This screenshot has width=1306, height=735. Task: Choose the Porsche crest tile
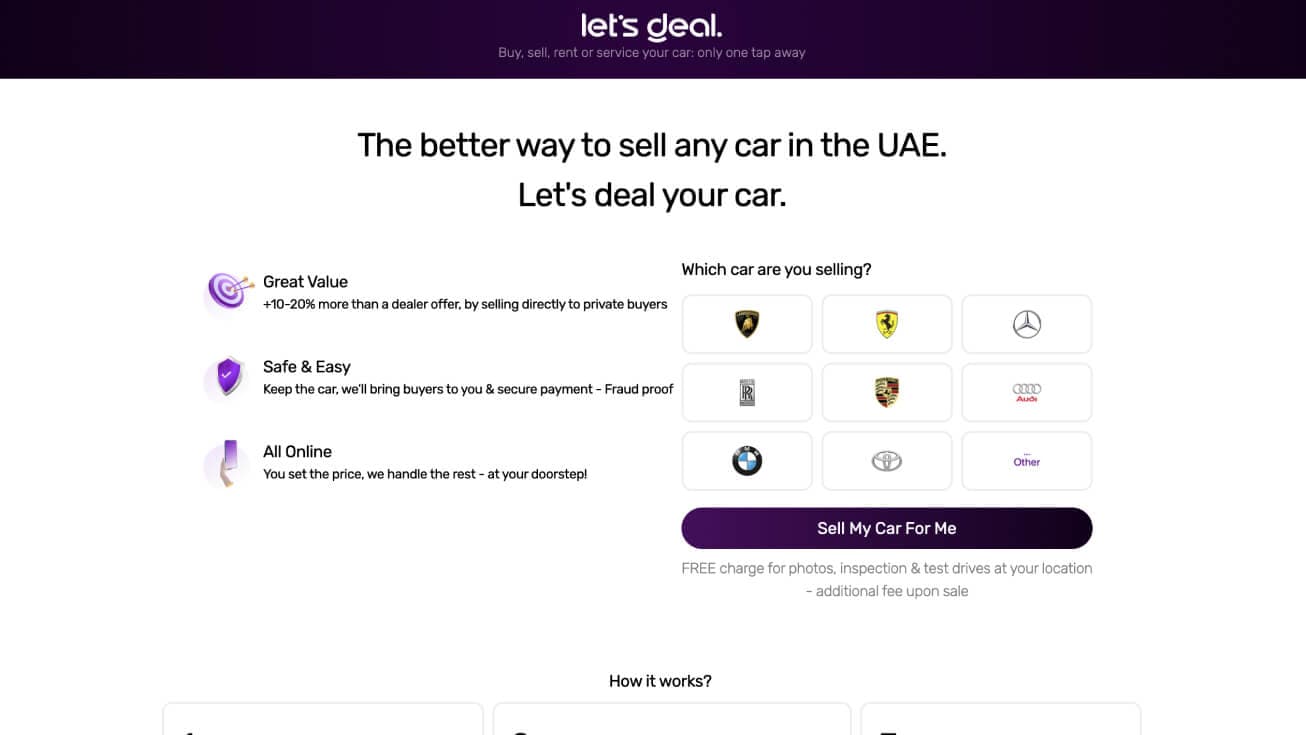[887, 393]
